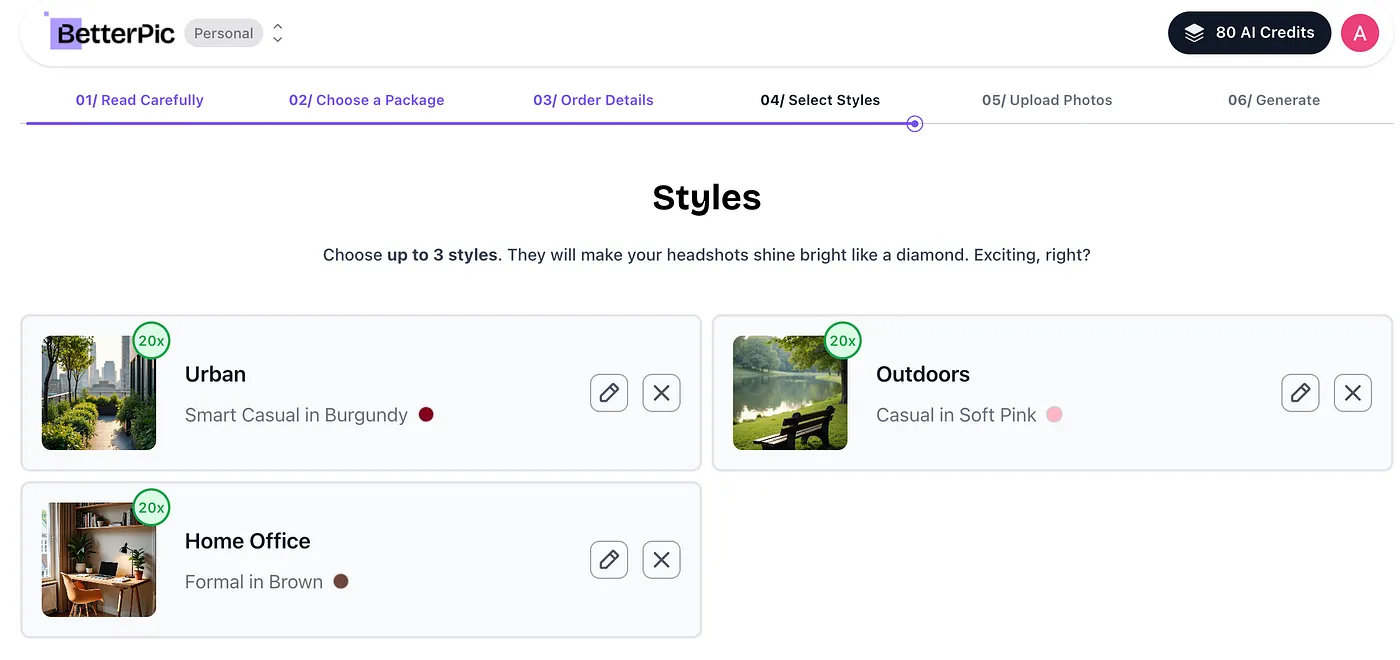Click the Home Office thumbnail image
The height and width of the screenshot is (660, 1400).
point(99,560)
